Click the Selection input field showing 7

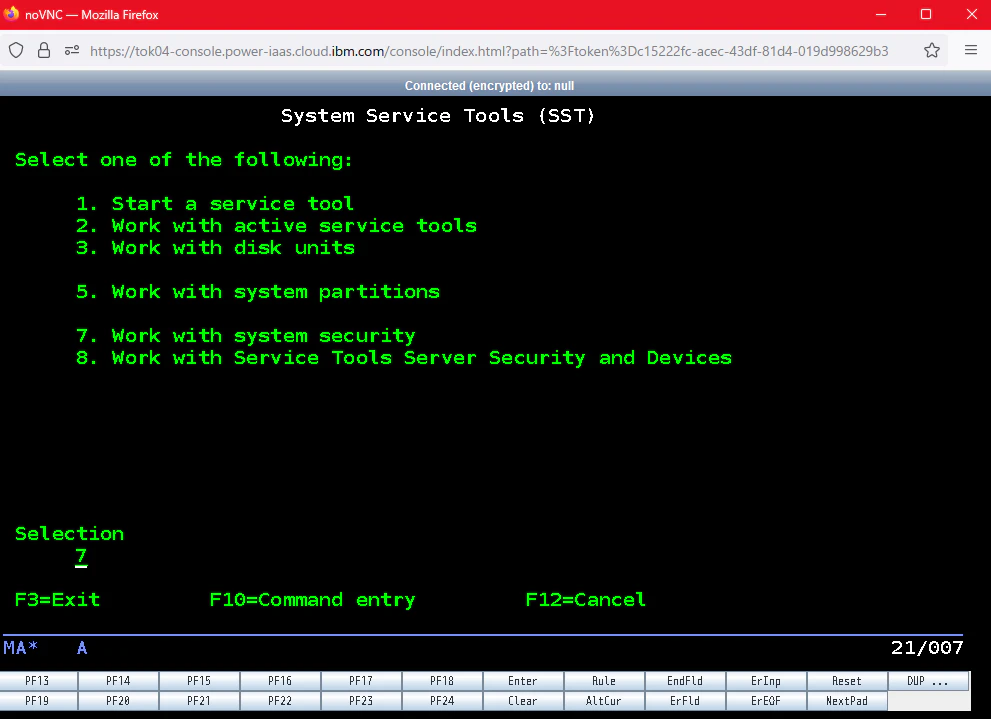tap(81, 557)
